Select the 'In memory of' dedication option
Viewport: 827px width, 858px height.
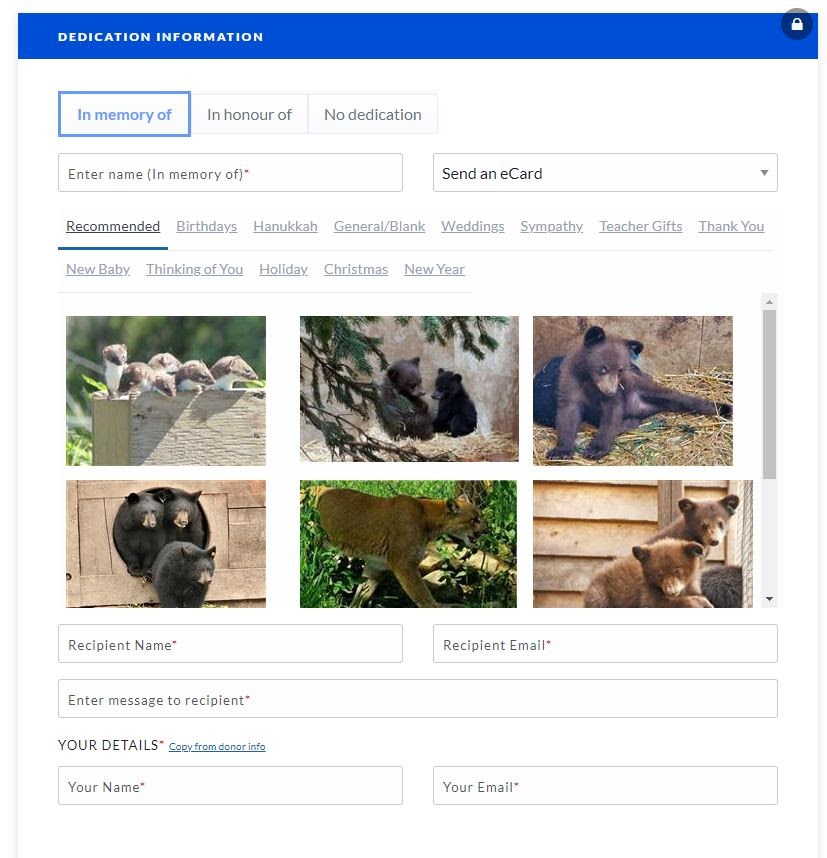124,114
